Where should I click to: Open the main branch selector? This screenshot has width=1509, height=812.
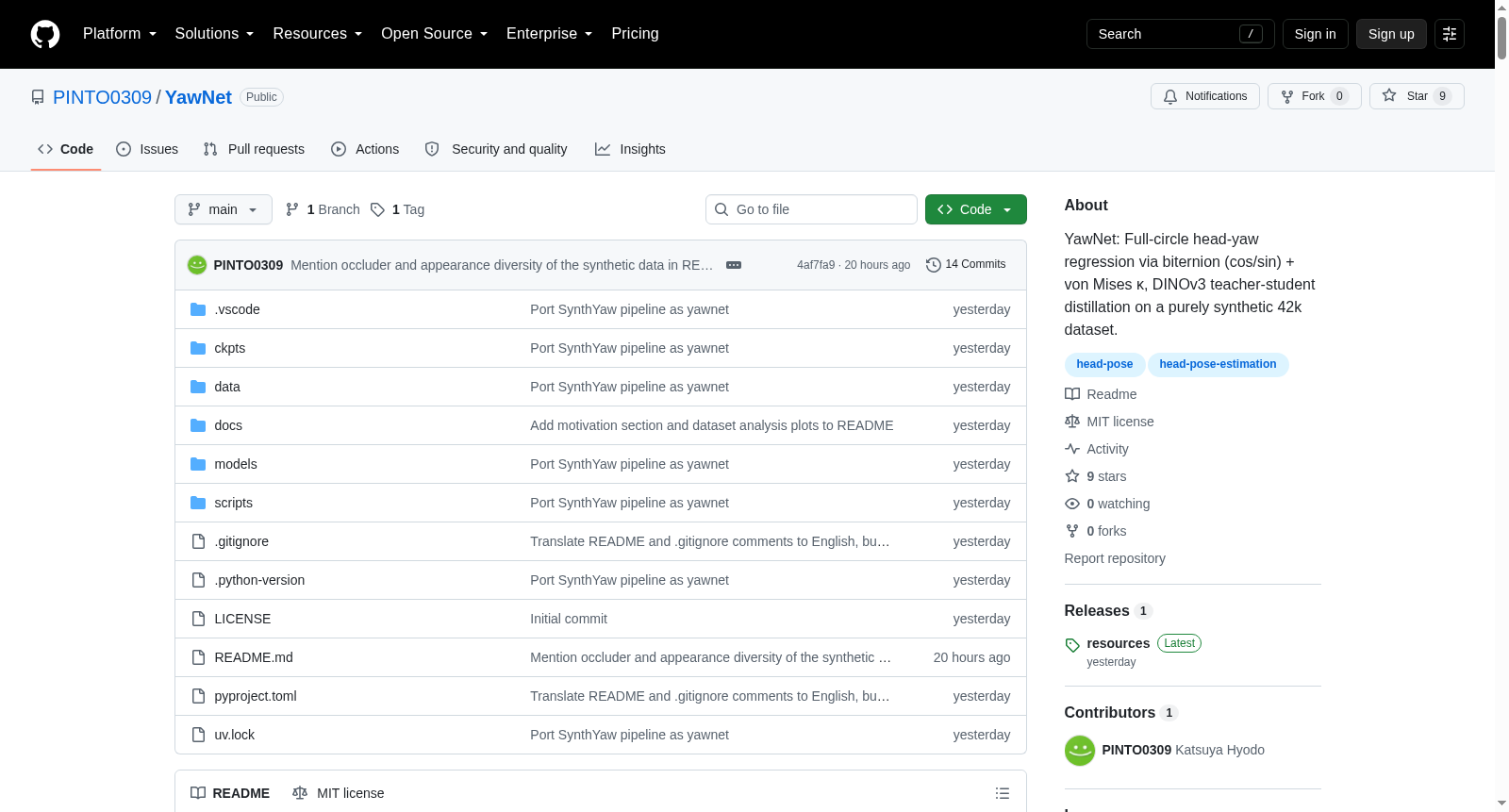224,209
